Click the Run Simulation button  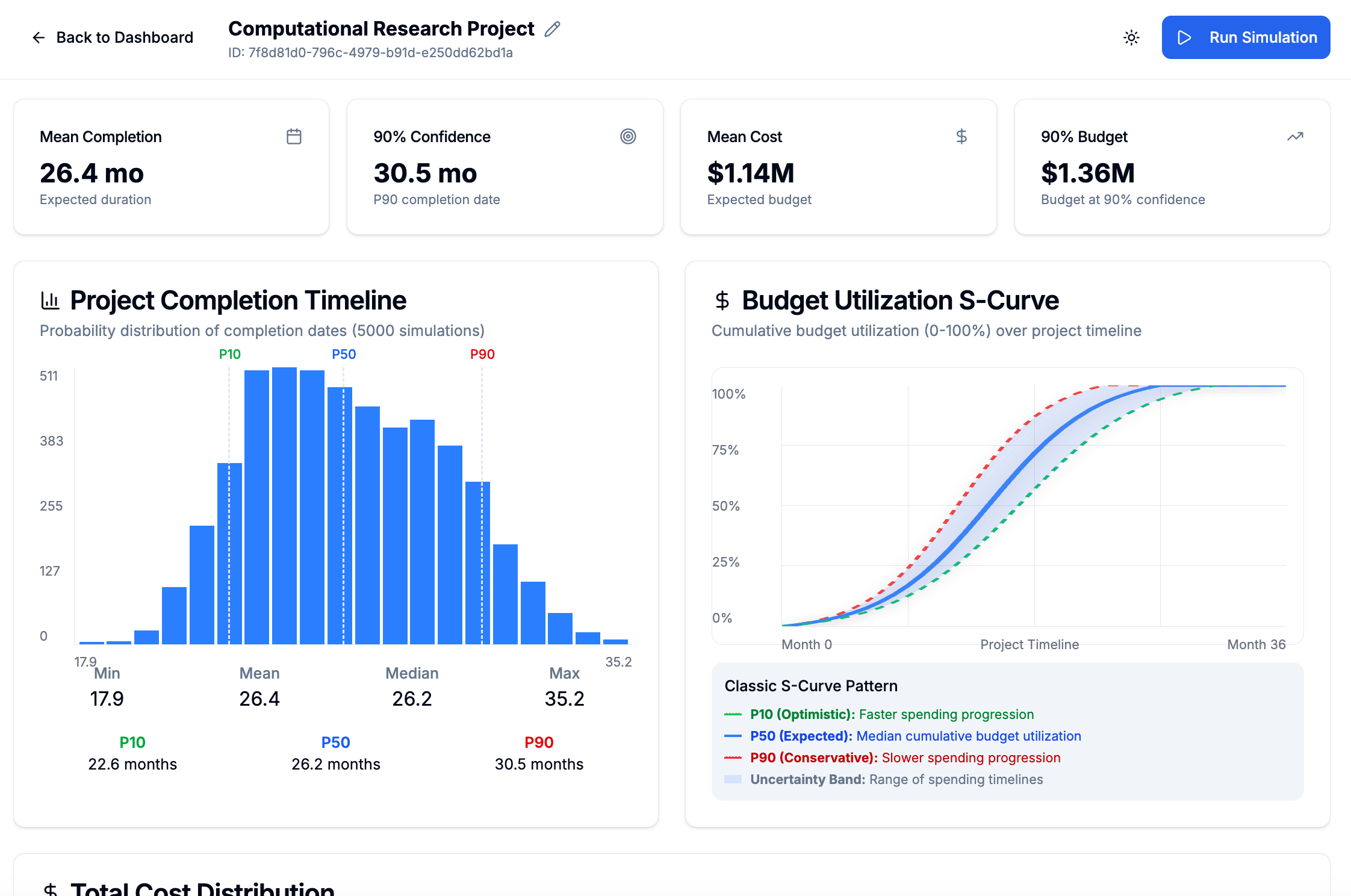point(1246,37)
